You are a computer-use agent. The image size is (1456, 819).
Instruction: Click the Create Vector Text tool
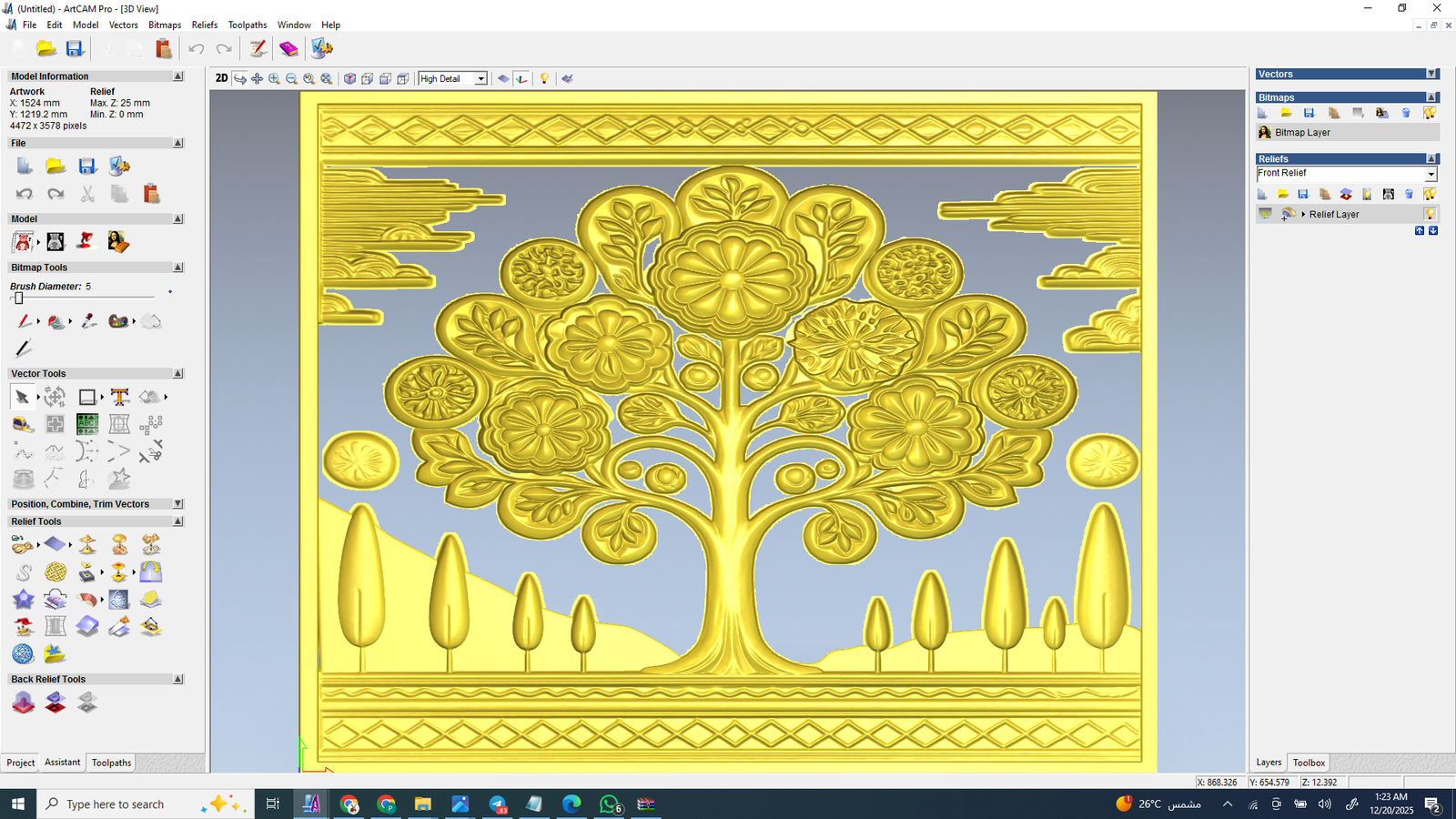[x=119, y=397]
